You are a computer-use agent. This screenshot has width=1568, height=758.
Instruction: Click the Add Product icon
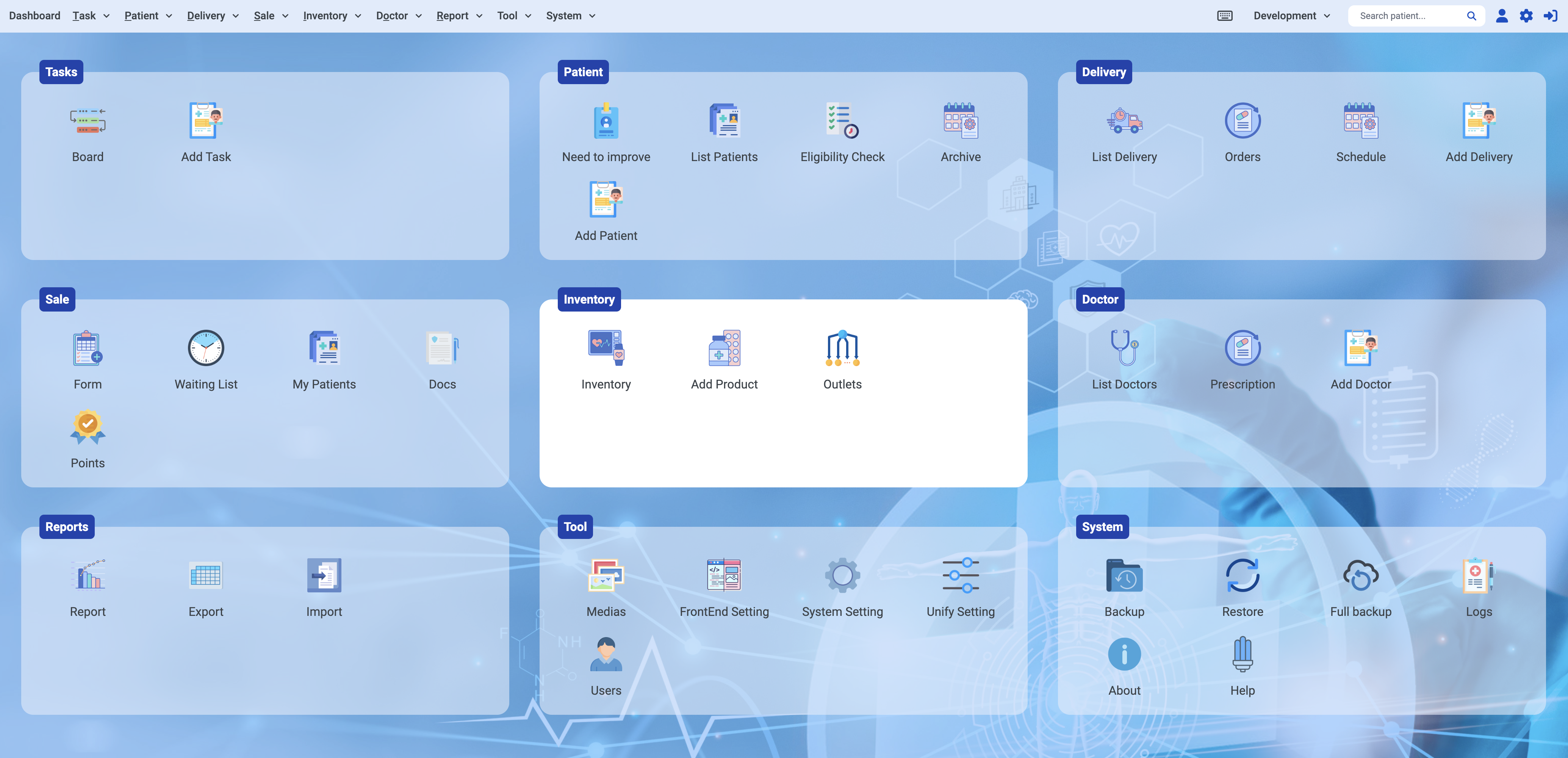click(725, 348)
